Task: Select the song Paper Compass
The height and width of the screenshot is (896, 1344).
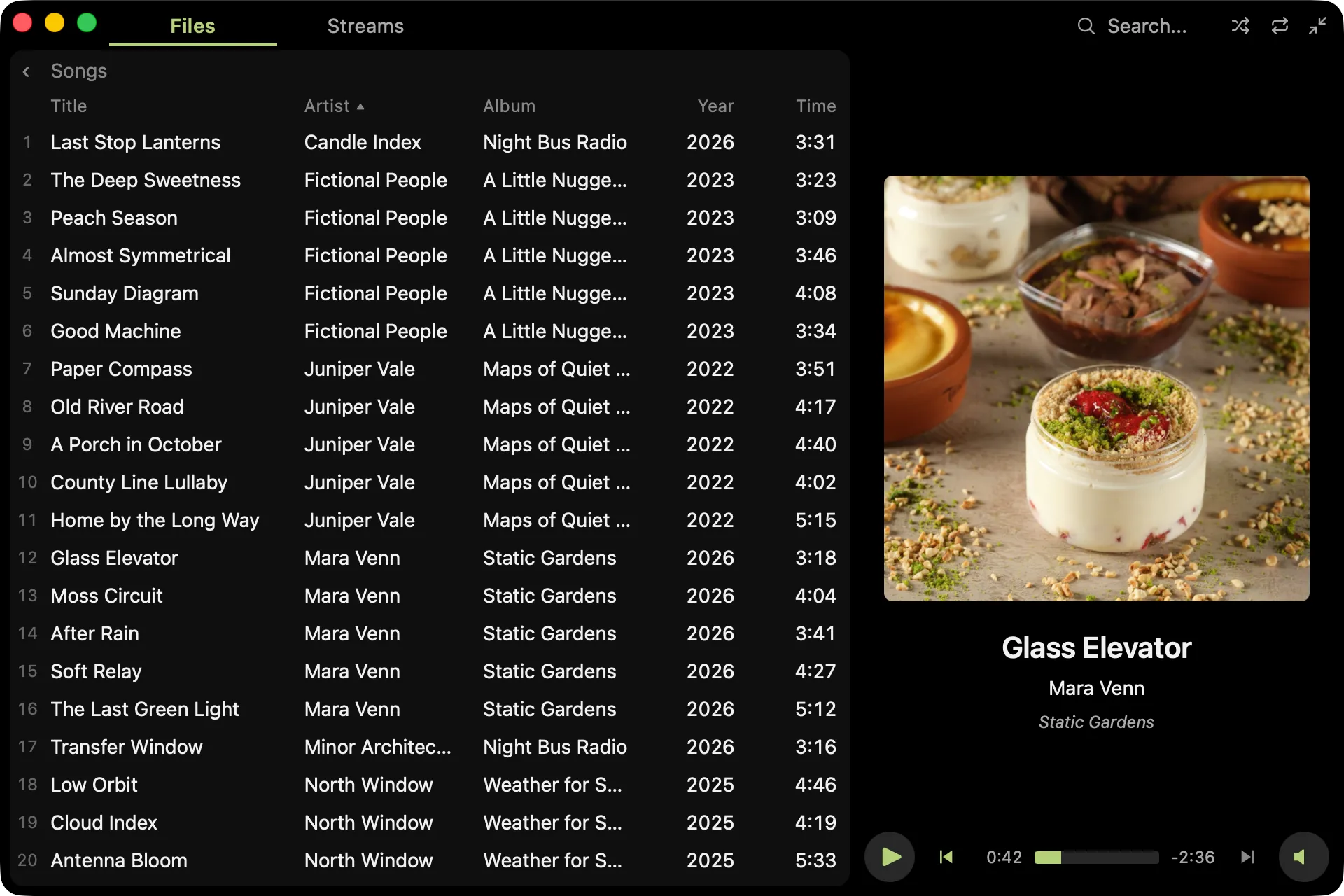Action: [430, 370]
